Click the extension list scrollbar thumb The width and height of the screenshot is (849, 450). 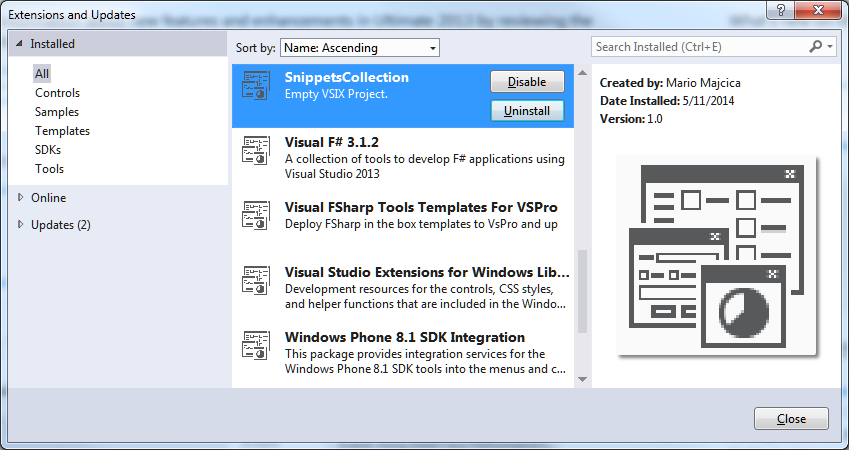click(583, 291)
